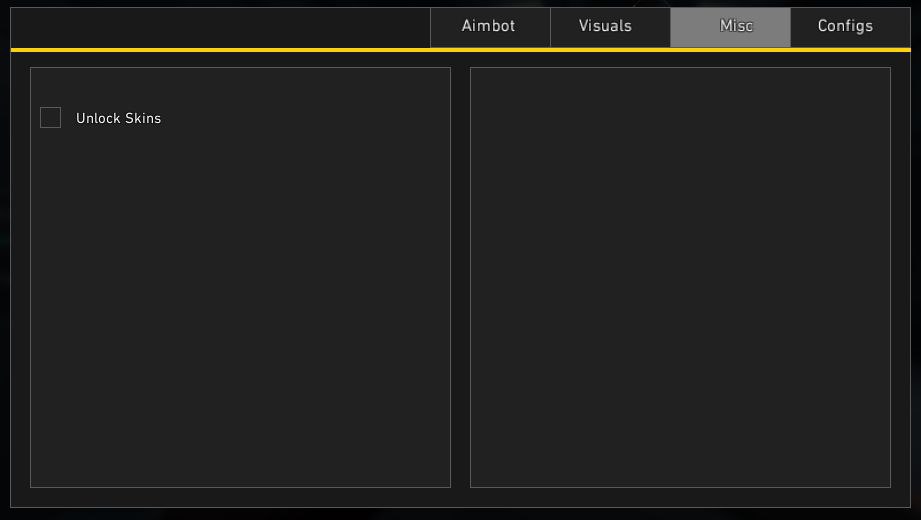Click the highlighted Misc tab header
Viewport: 921px width, 520px height.
tap(731, 26)
